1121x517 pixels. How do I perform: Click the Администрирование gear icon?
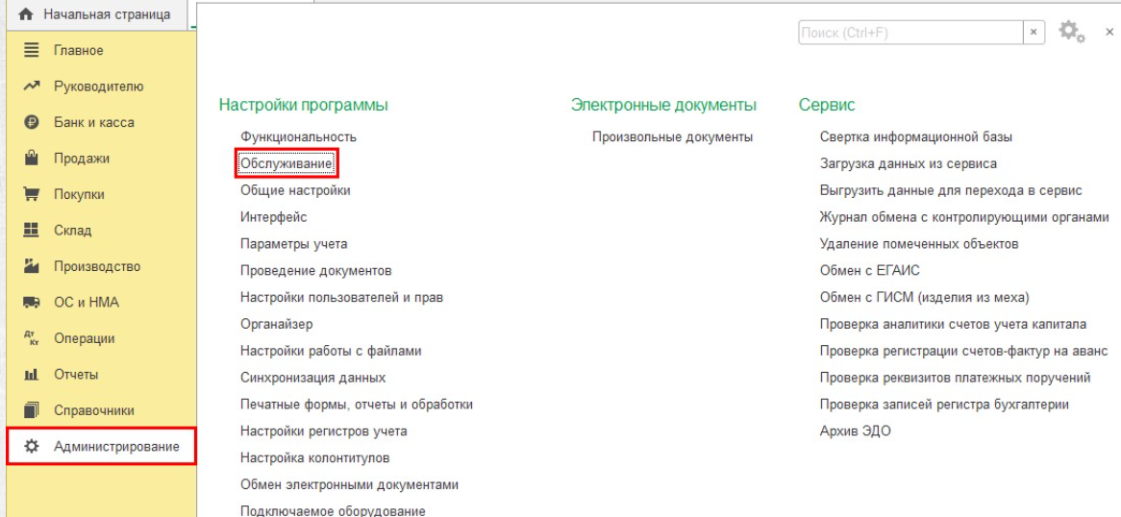pos(31,447)
